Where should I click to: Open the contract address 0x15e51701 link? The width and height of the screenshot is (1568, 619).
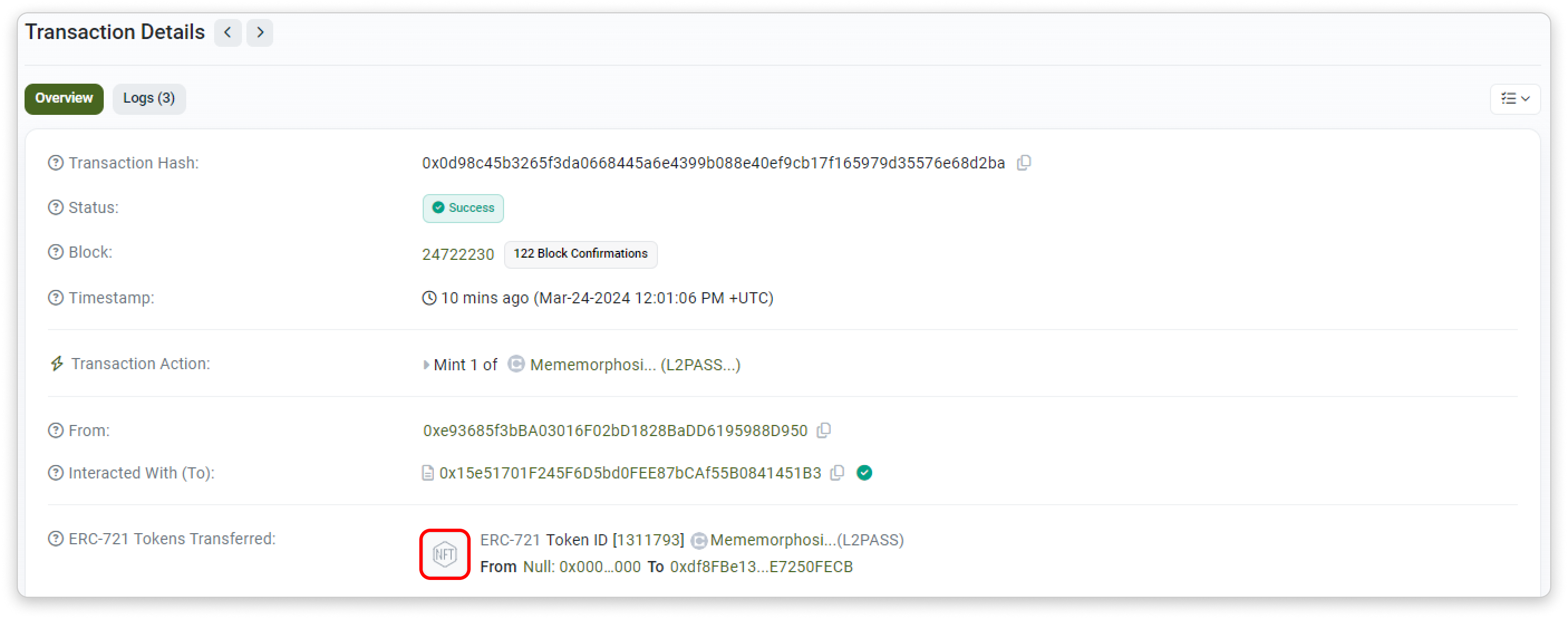click(x=630, y=473)
